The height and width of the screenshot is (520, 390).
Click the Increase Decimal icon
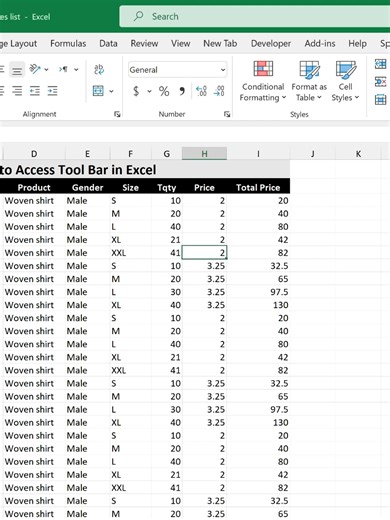201,91
